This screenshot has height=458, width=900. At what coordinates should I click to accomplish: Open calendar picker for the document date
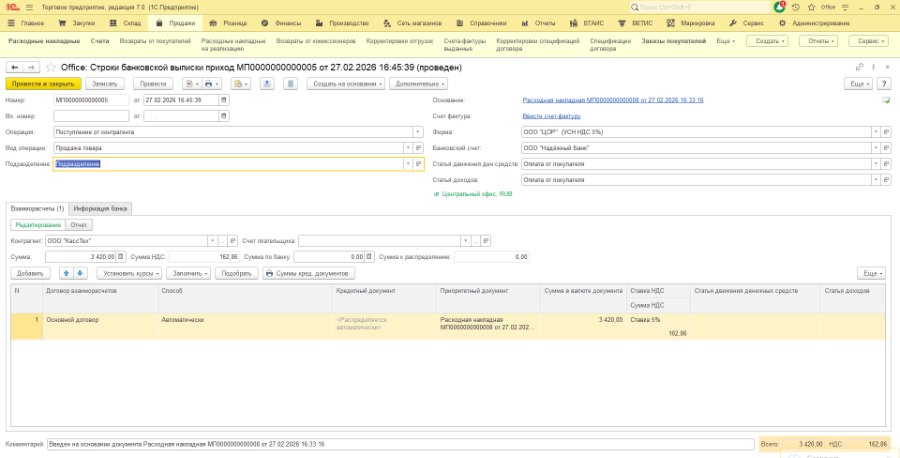pyautogui.click(x=224, y=100)
